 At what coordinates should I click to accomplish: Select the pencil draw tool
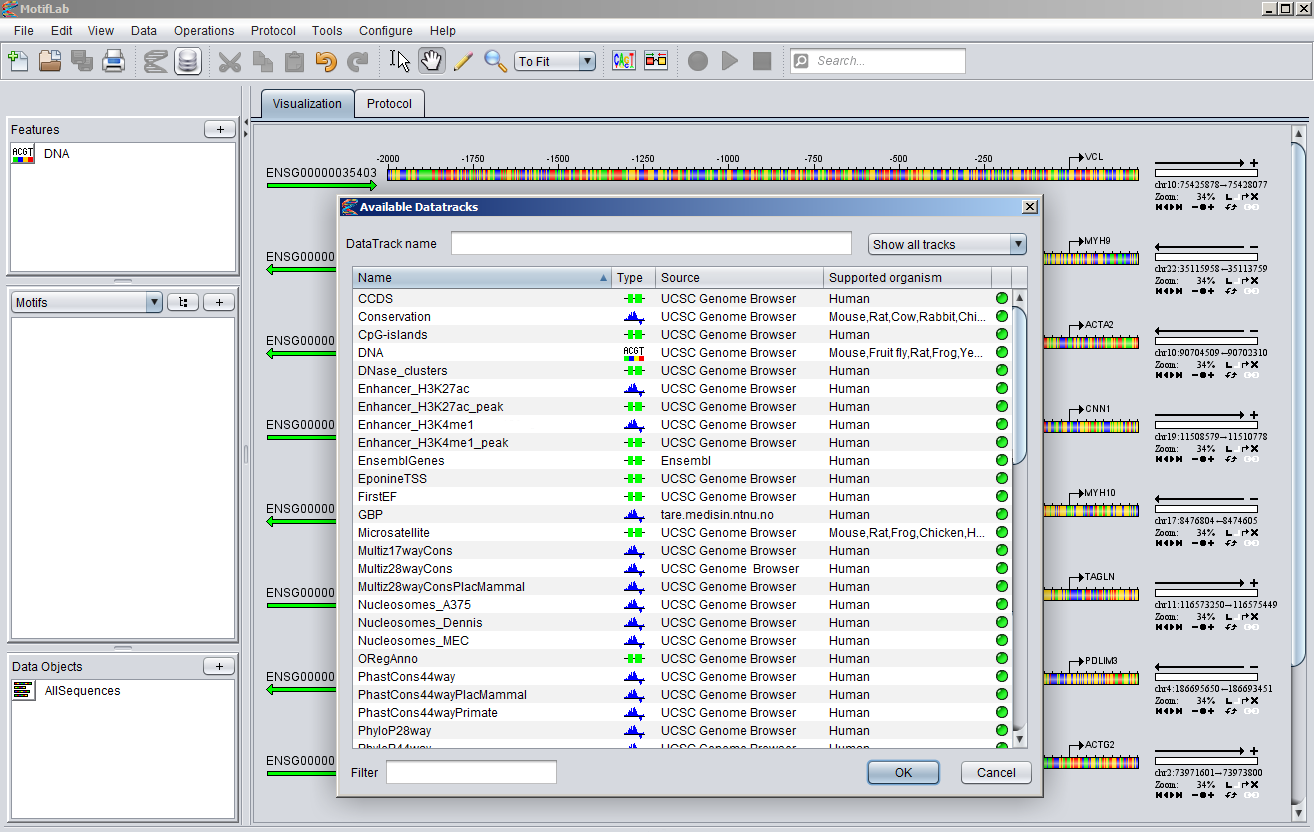[x=463, y=61]
